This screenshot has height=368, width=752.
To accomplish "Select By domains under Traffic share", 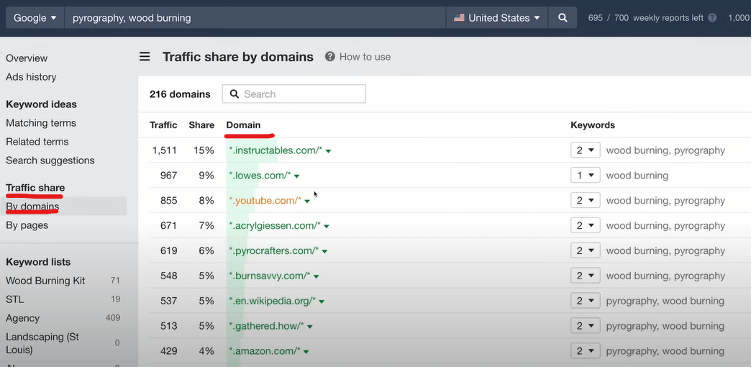I will coord(33,206).
